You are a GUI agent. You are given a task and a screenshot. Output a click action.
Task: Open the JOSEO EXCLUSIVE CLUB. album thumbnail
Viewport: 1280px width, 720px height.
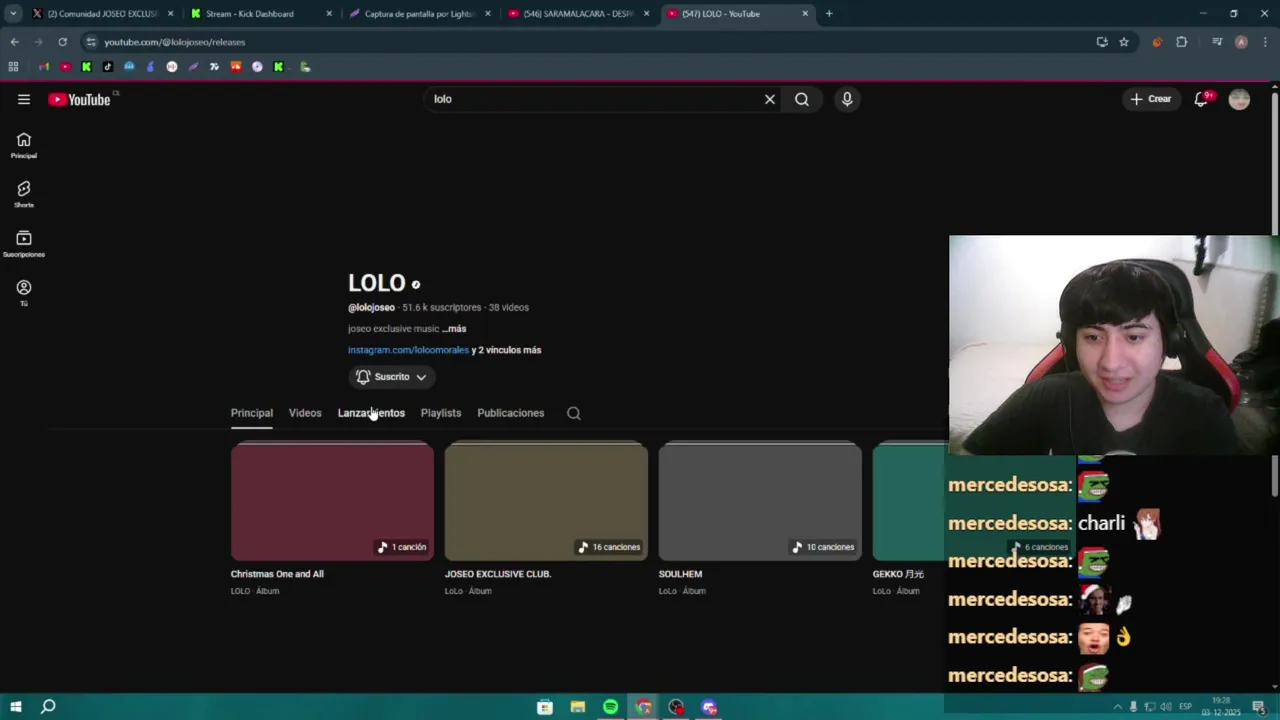[x=546, y=501]
